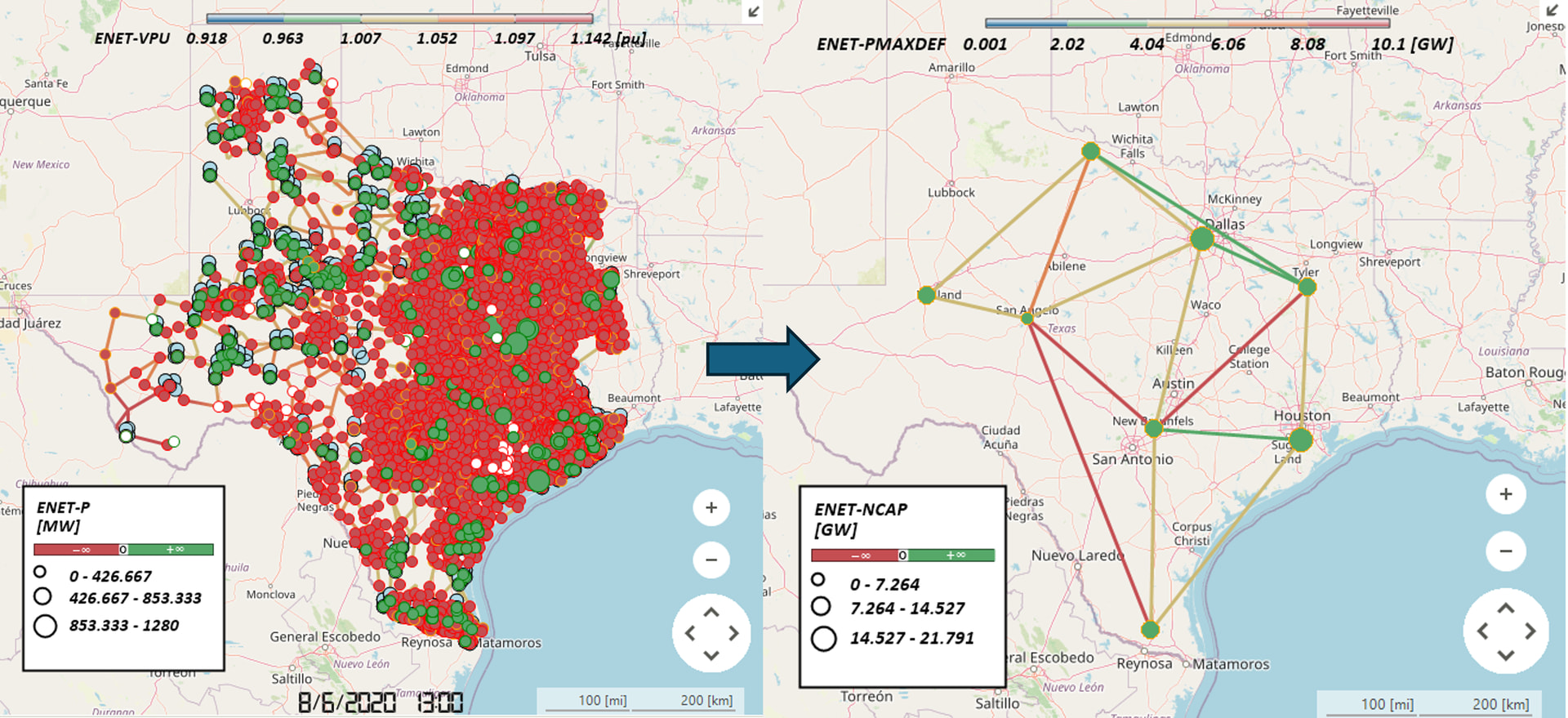Select the Tyler node on the right map
The image size is (1568, 718).
(x=1307, y=287)
